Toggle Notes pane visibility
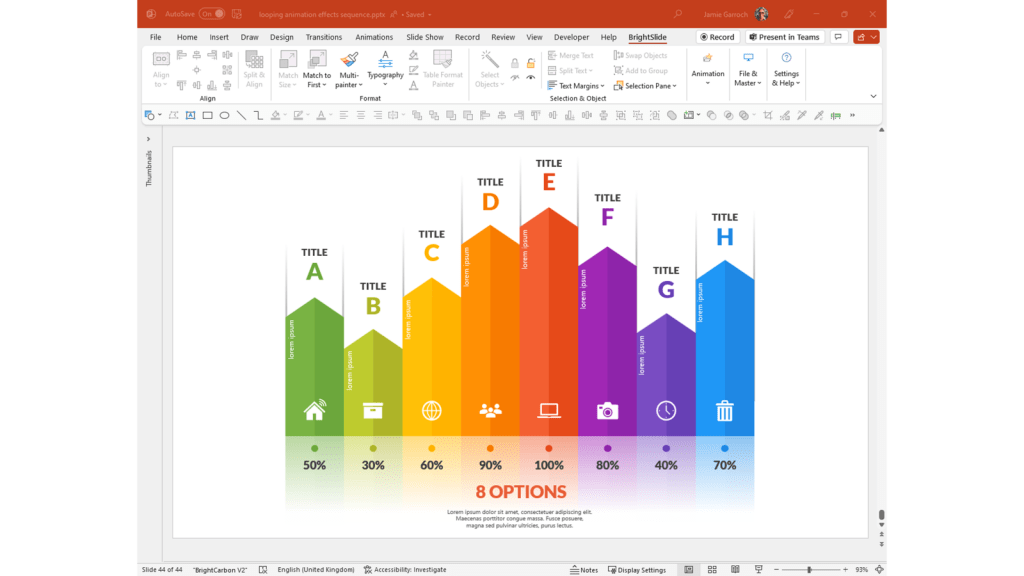 coord(584,568)
